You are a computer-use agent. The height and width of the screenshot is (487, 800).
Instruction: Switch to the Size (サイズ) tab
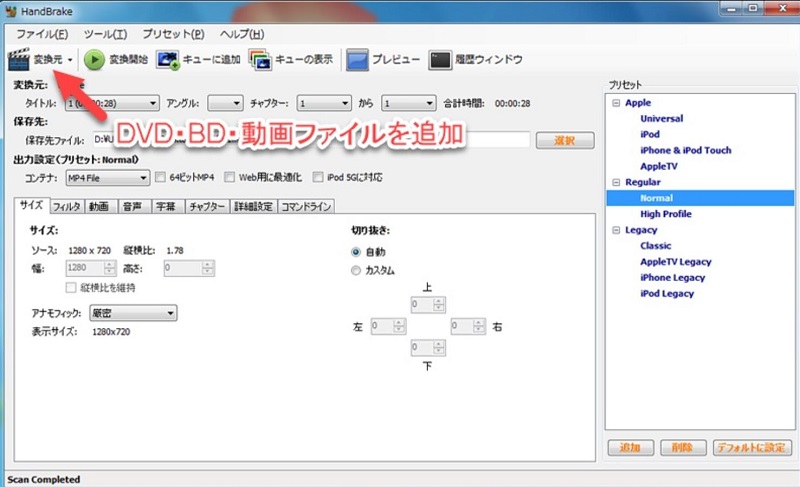click(x=32, y=206)
